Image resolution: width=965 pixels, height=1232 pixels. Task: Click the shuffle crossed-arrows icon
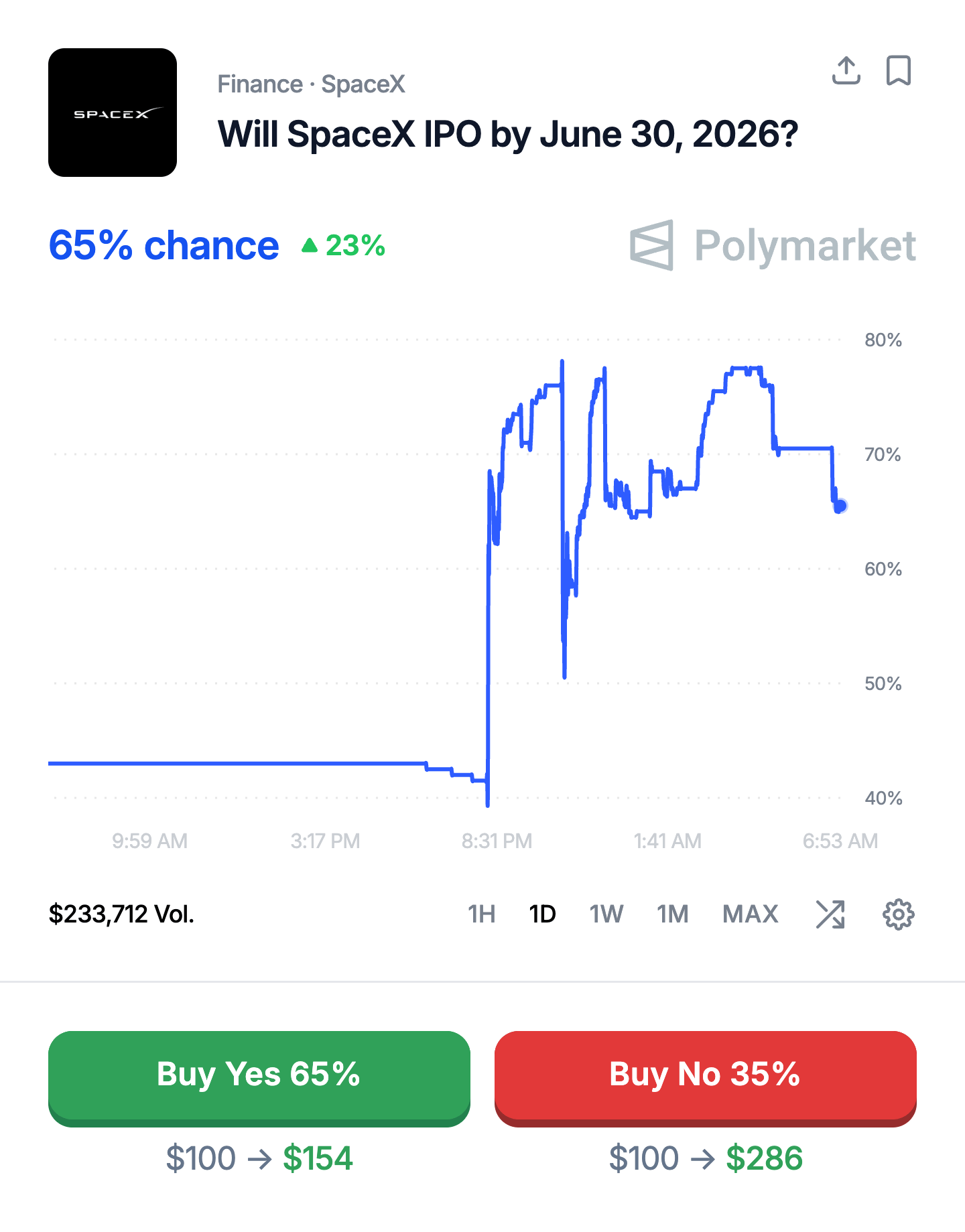point(830,914)
